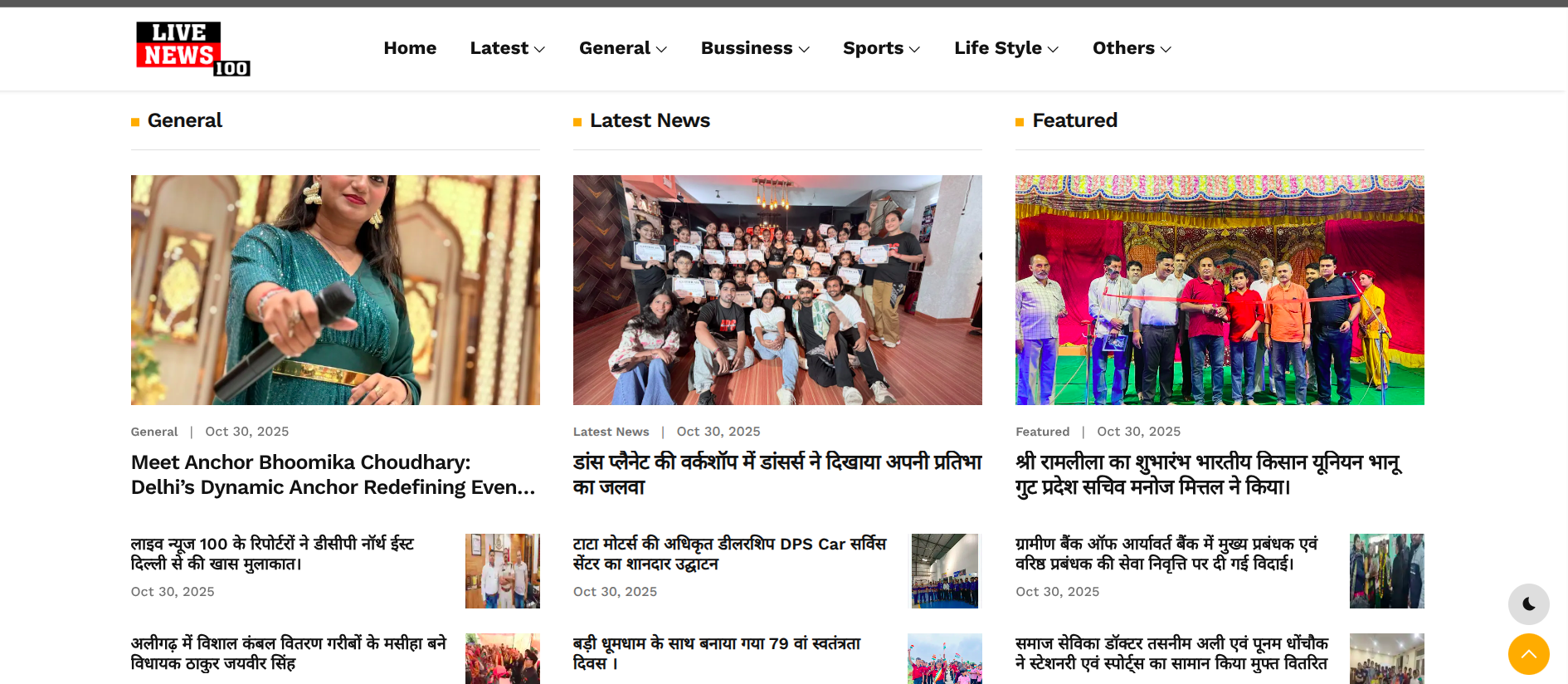This screenshot has width=1568, height=684.
Task: Open the DCP North East meeting thumbnail
Action: [502, 571]
